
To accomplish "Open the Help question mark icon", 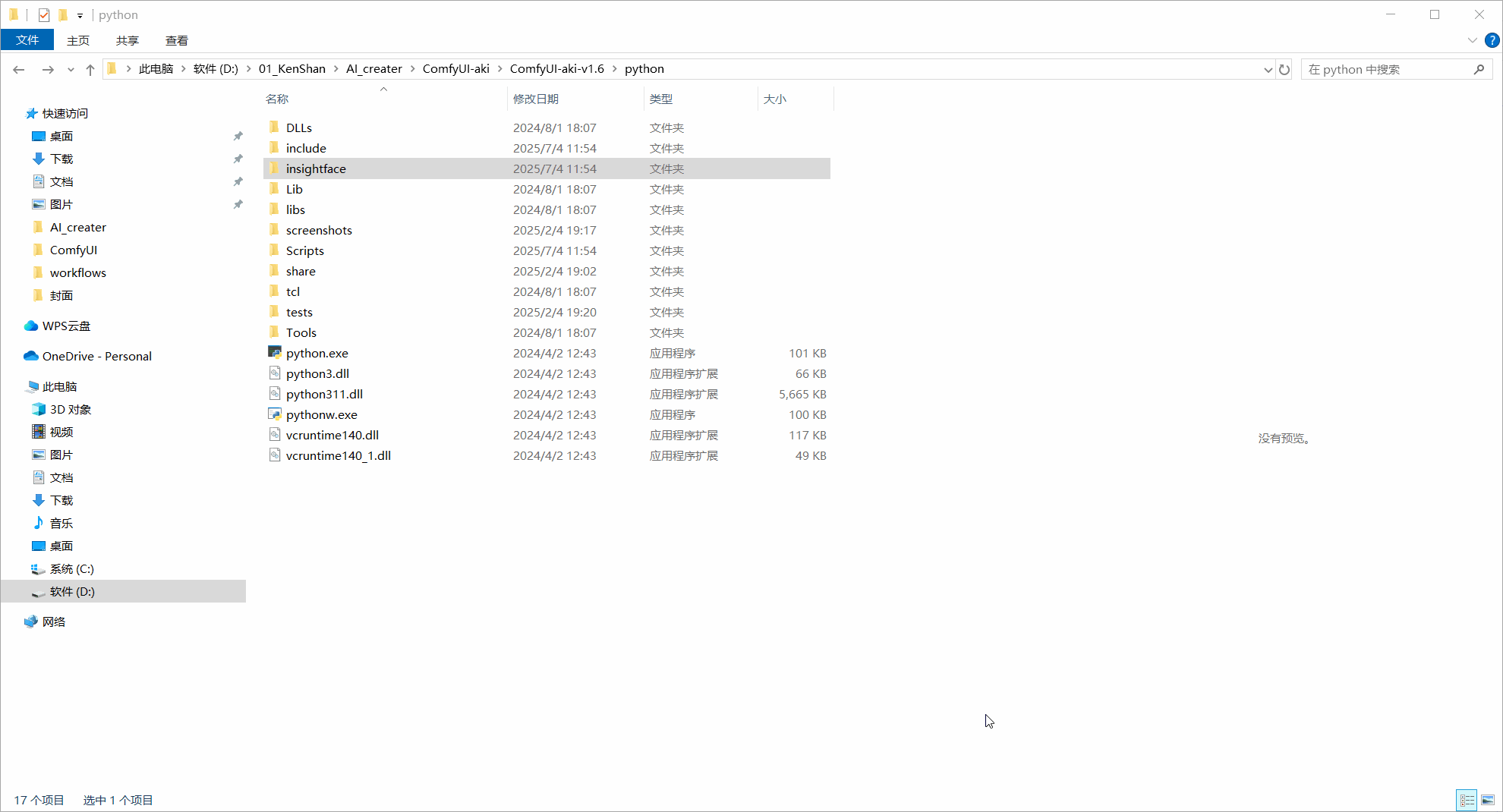I will pos(1492,40).
